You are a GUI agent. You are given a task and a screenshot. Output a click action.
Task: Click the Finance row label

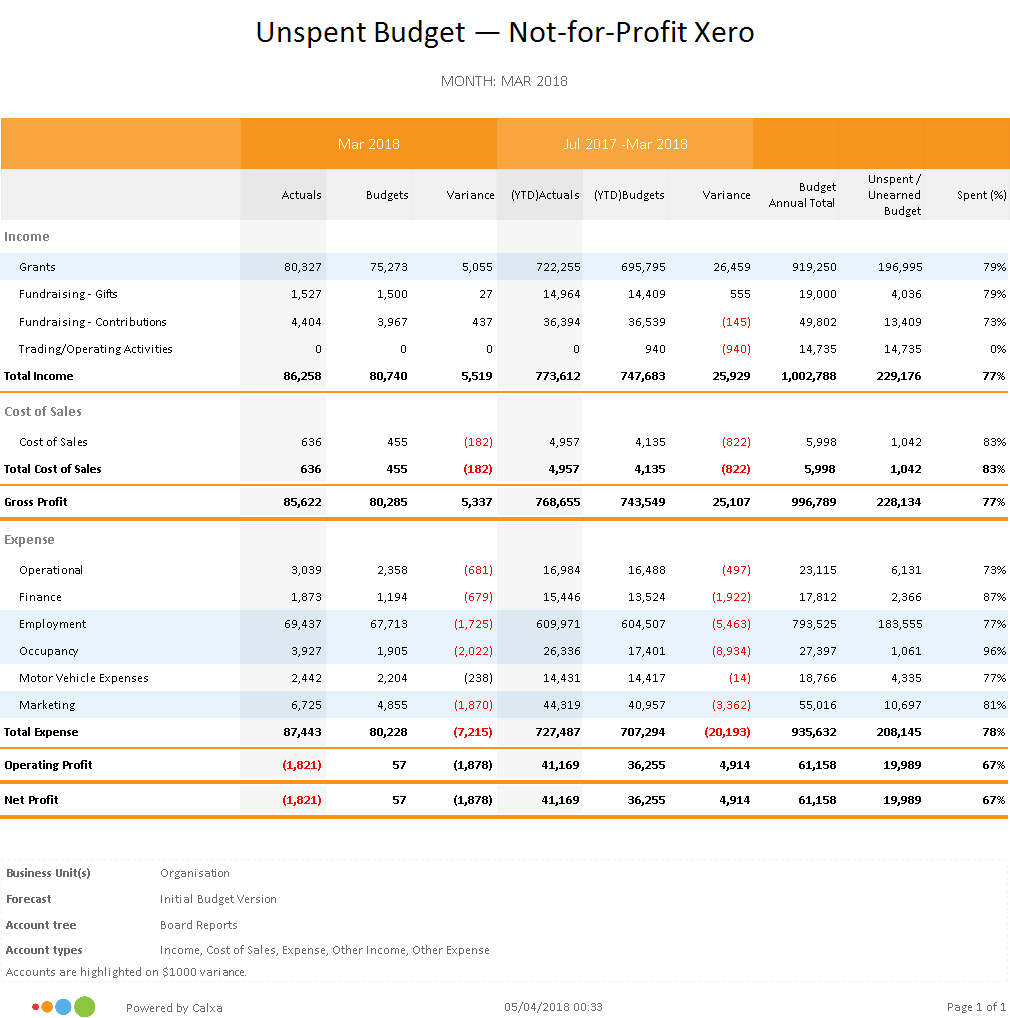40,597
